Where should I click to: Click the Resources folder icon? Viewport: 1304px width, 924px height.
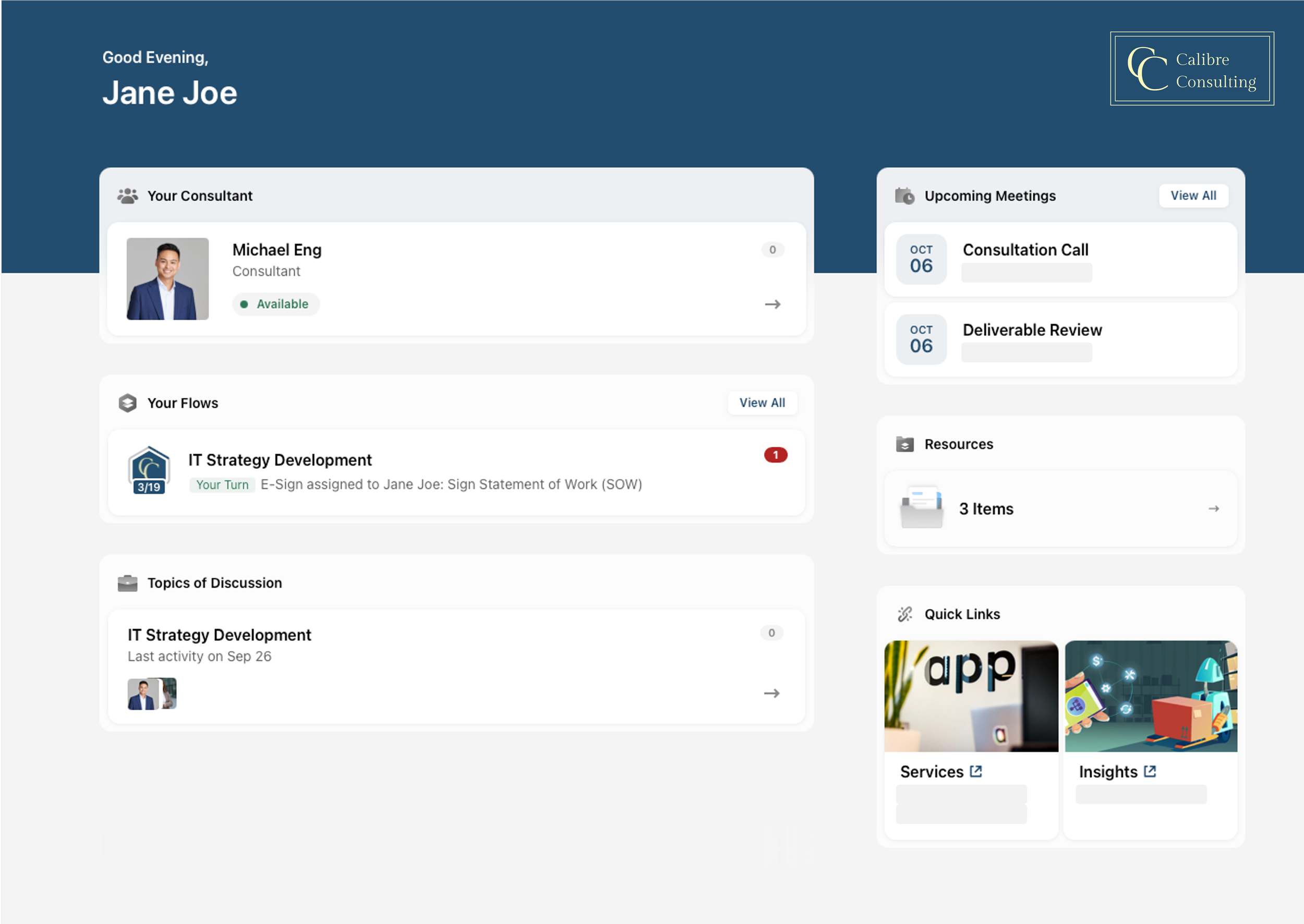pyautogui.click(x=904, y=444)
